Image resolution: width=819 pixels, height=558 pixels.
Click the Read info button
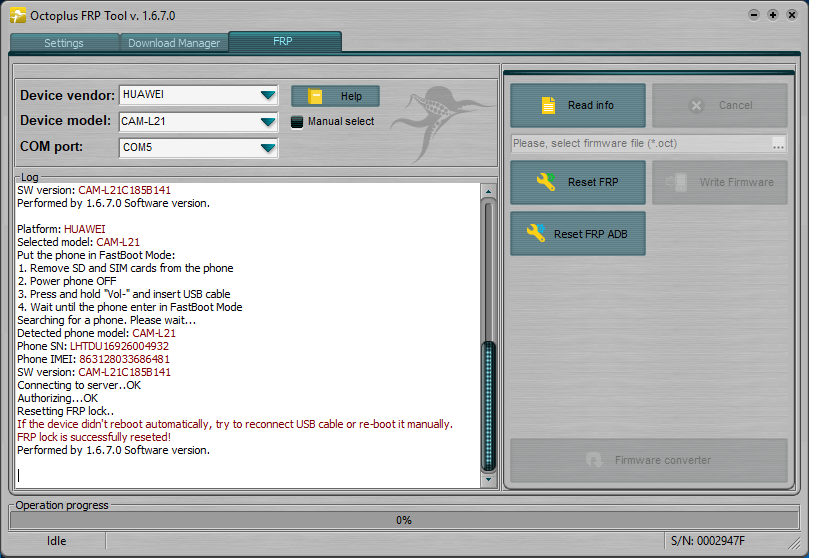[578, 106]
